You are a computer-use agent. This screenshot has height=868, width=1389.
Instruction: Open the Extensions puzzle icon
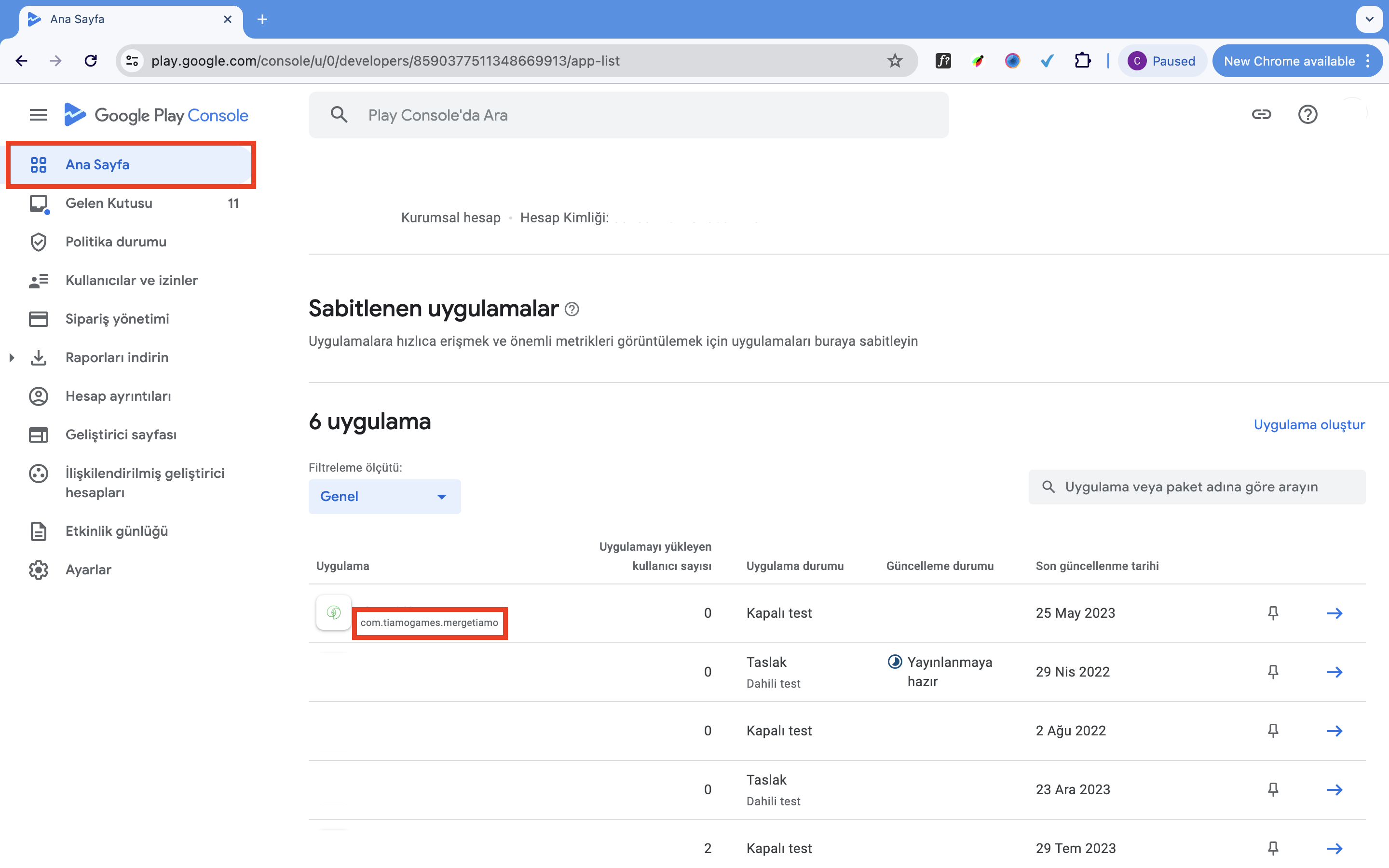(x=1082, y=61)
